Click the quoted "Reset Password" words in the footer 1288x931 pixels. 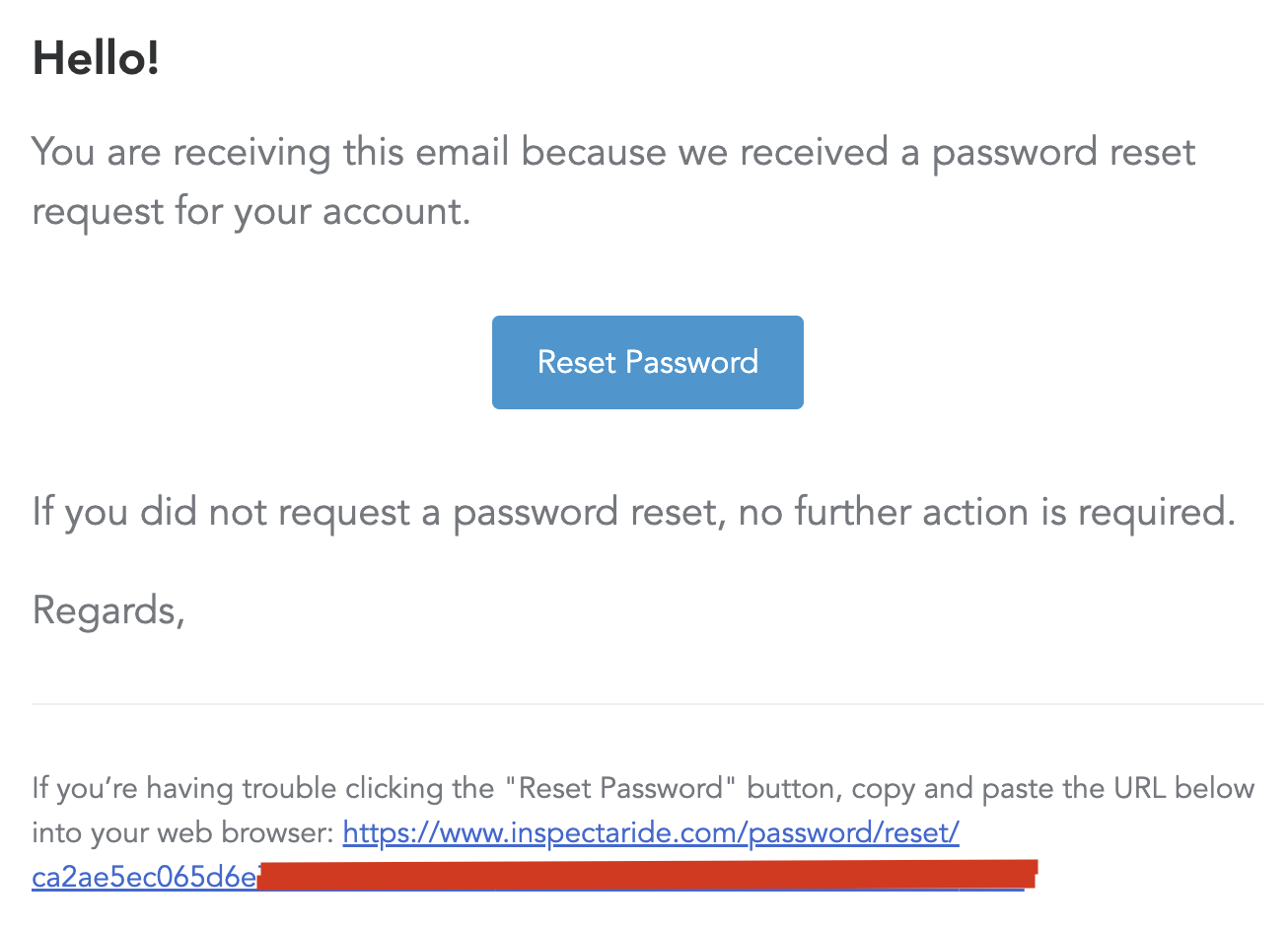click(621, 789)
